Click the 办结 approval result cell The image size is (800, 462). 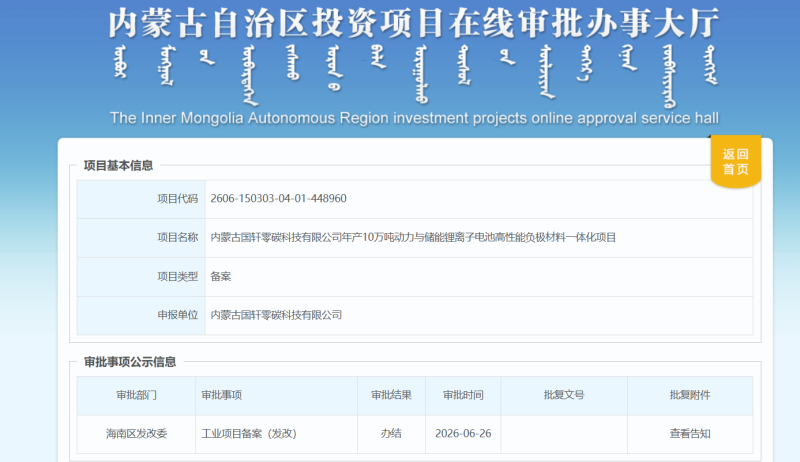391,433
